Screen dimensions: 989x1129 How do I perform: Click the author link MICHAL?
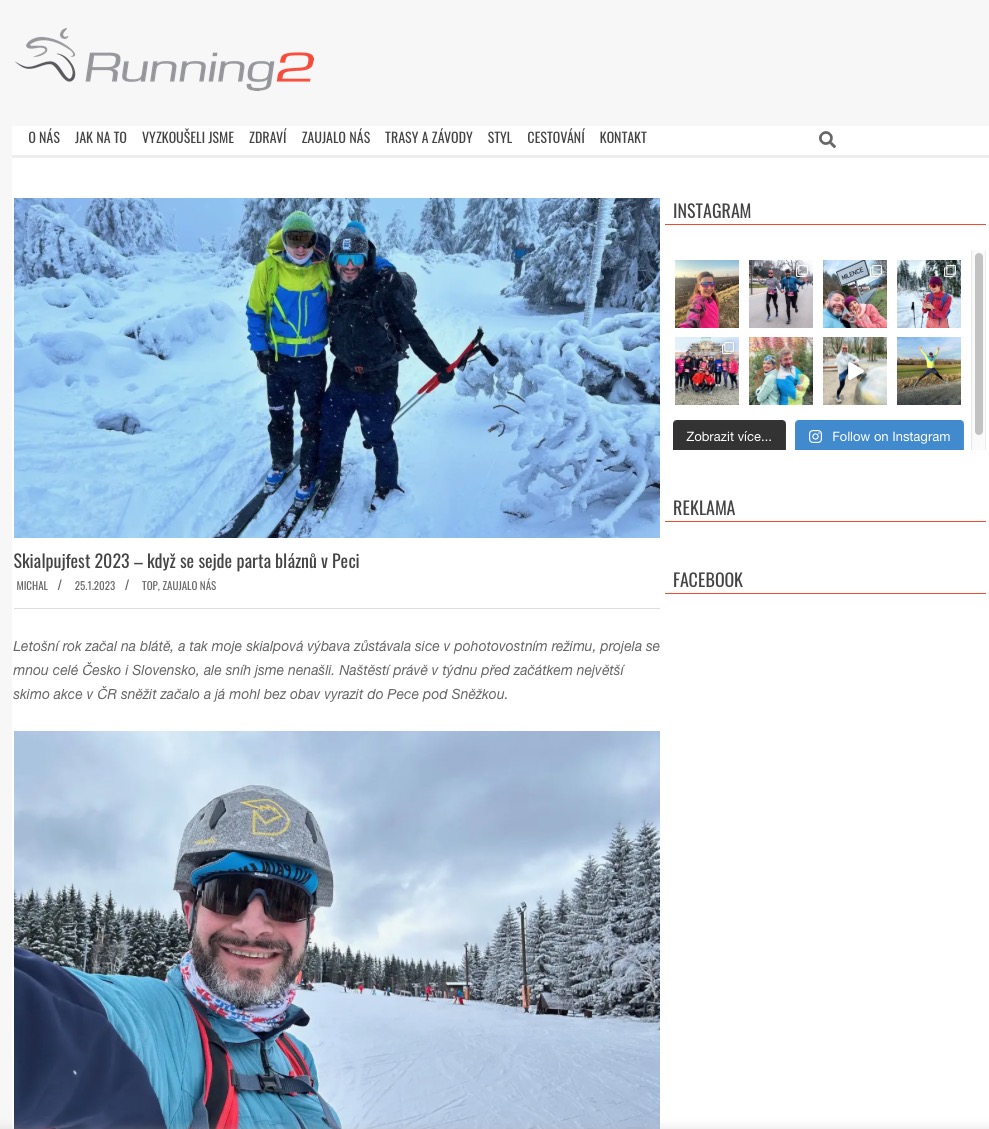coord(32,585)
